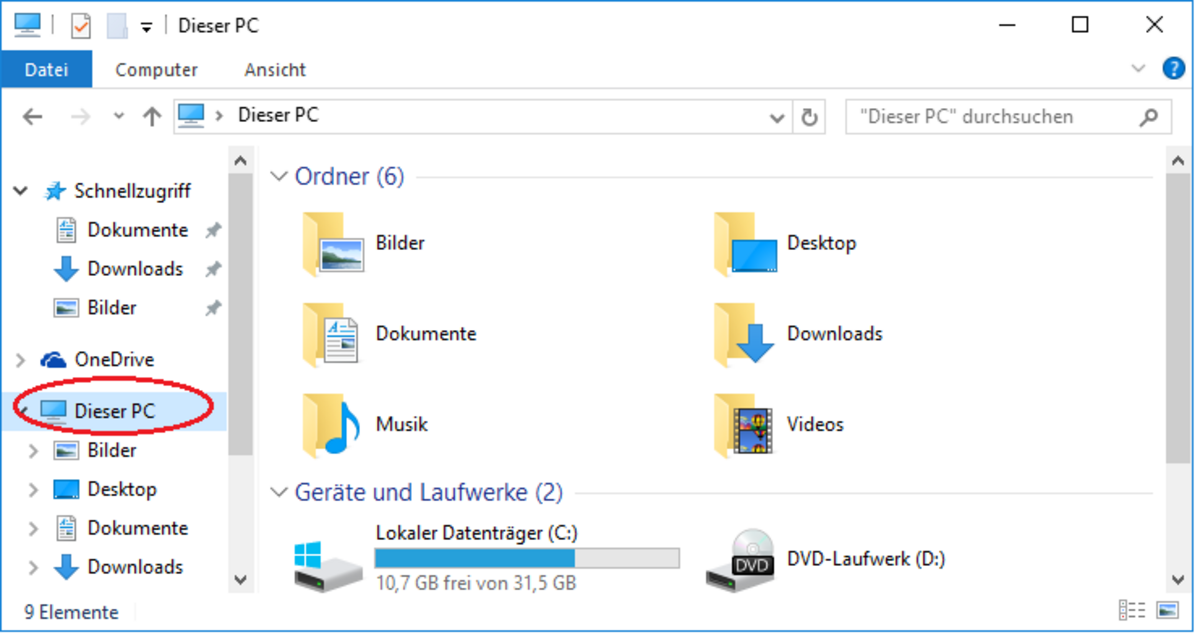Collapse the Ordner (6) group
This screenshot has width=1200, height=640.
click(279, 177)
